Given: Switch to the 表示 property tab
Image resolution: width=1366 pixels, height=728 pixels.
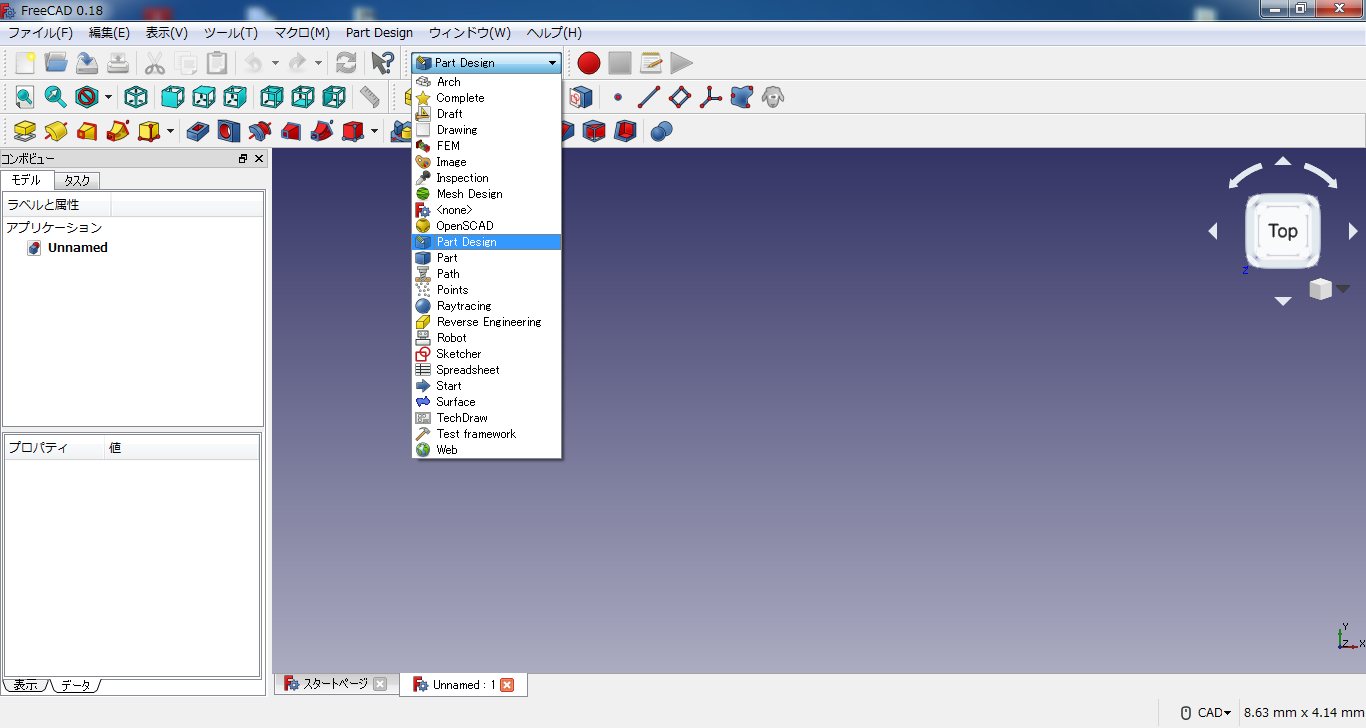Looking at the screenshot, I should tap(26, 685).
